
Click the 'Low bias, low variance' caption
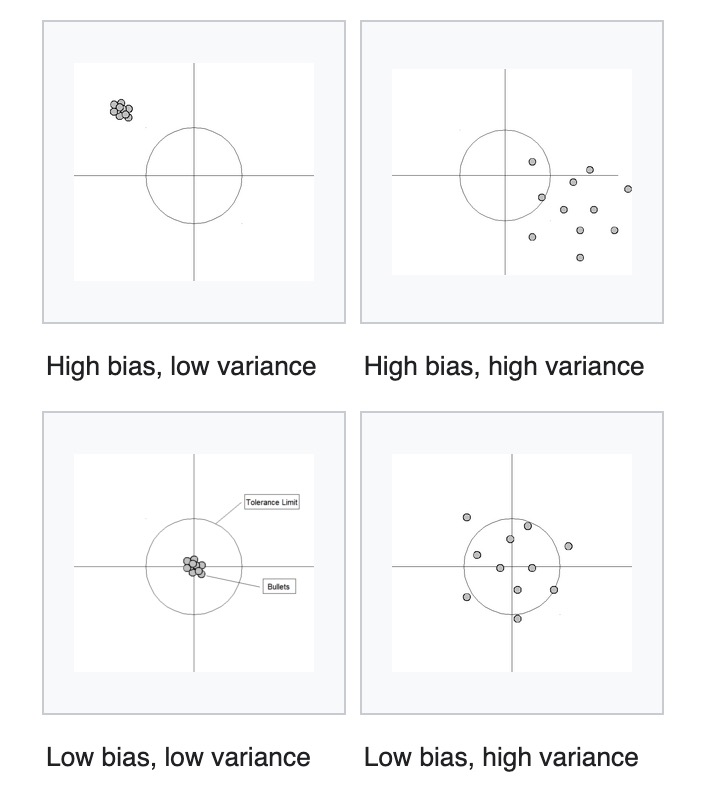[x=178, y=758]
